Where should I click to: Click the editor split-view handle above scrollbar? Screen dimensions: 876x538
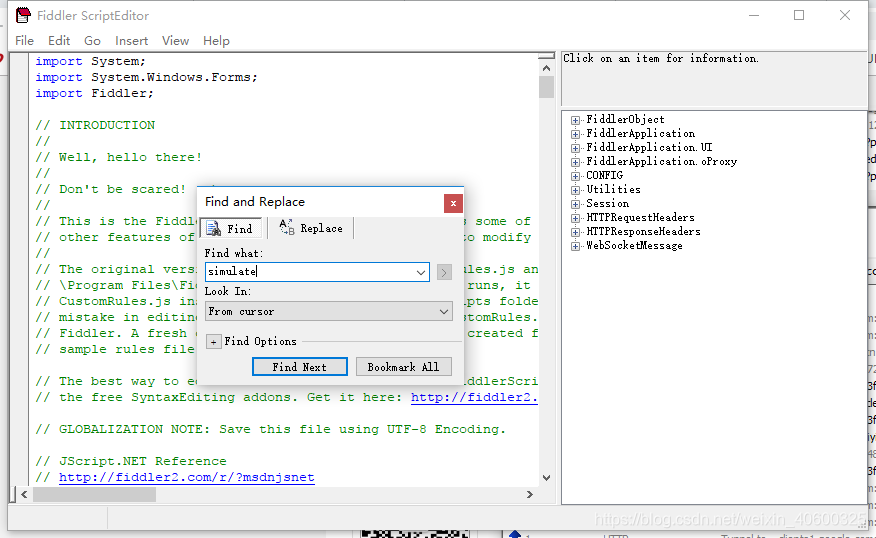pyautogui.click(x=546, y=56)
